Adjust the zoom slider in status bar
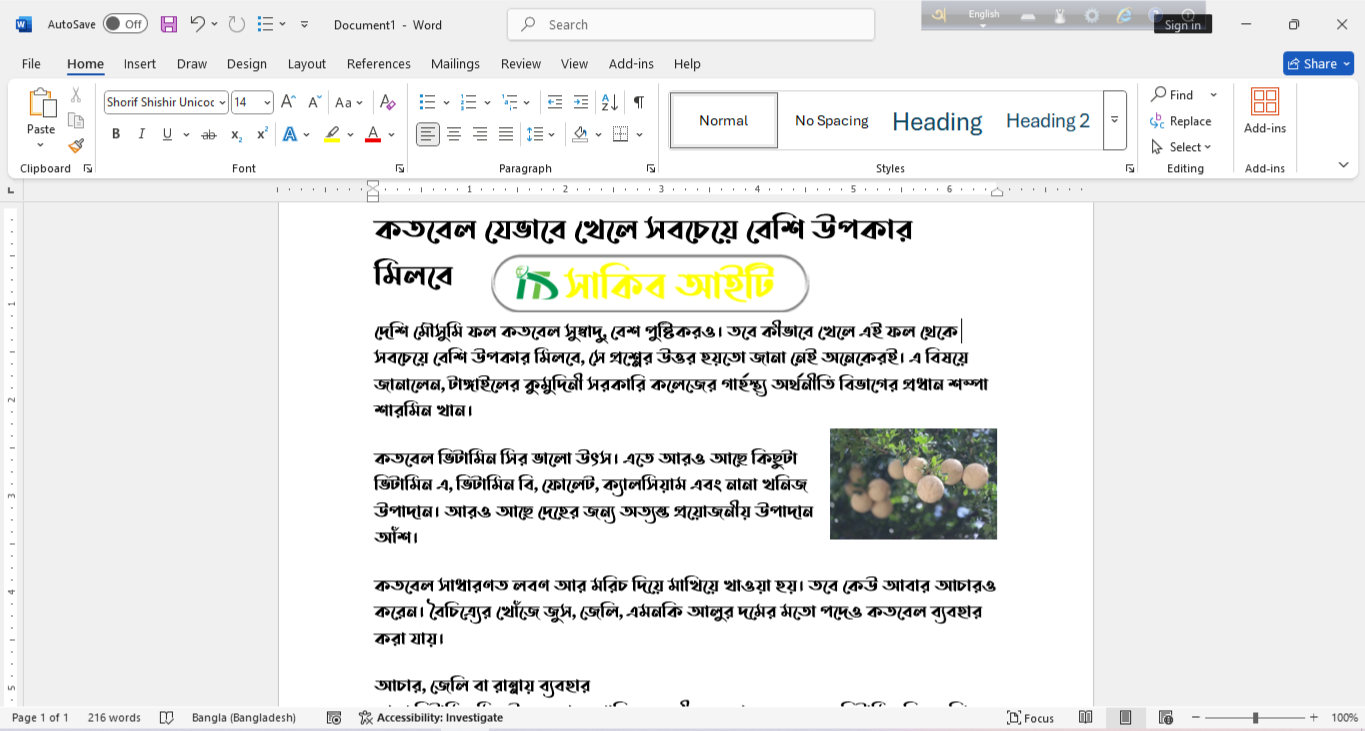Screen dimensions: 1365x731 [x=1255, y=718]
